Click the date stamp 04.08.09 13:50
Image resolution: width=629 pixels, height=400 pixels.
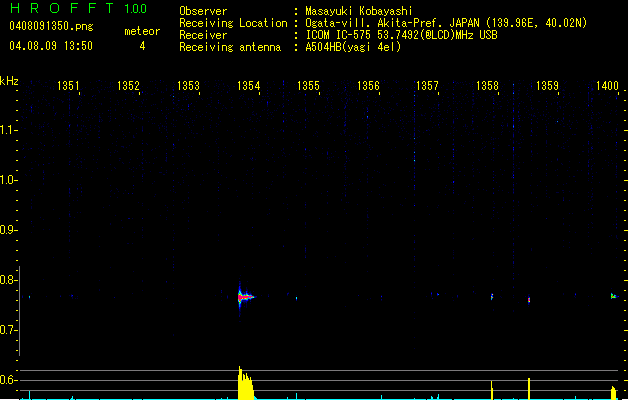(x=51, y=46)
